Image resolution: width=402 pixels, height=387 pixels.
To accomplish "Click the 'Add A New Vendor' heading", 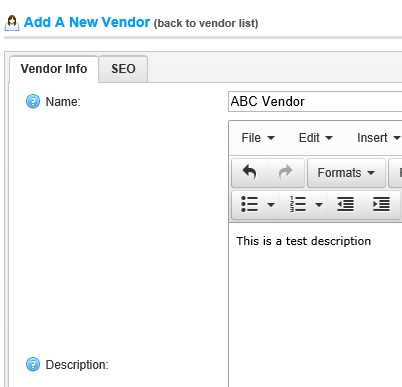I will [87, 22].
